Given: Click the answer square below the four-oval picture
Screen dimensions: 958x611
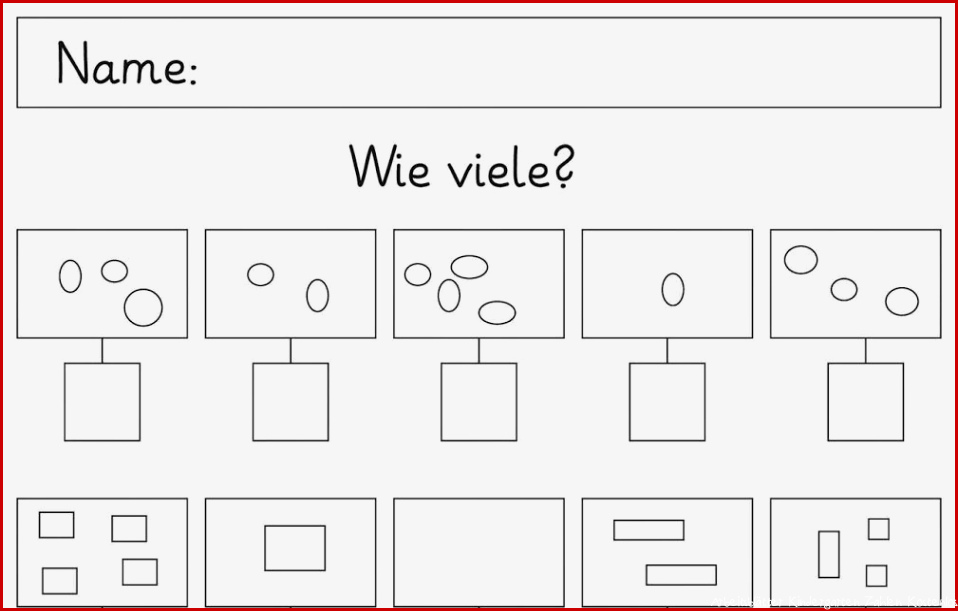Looking at the screenshot, I should click(x=479, y=402).
